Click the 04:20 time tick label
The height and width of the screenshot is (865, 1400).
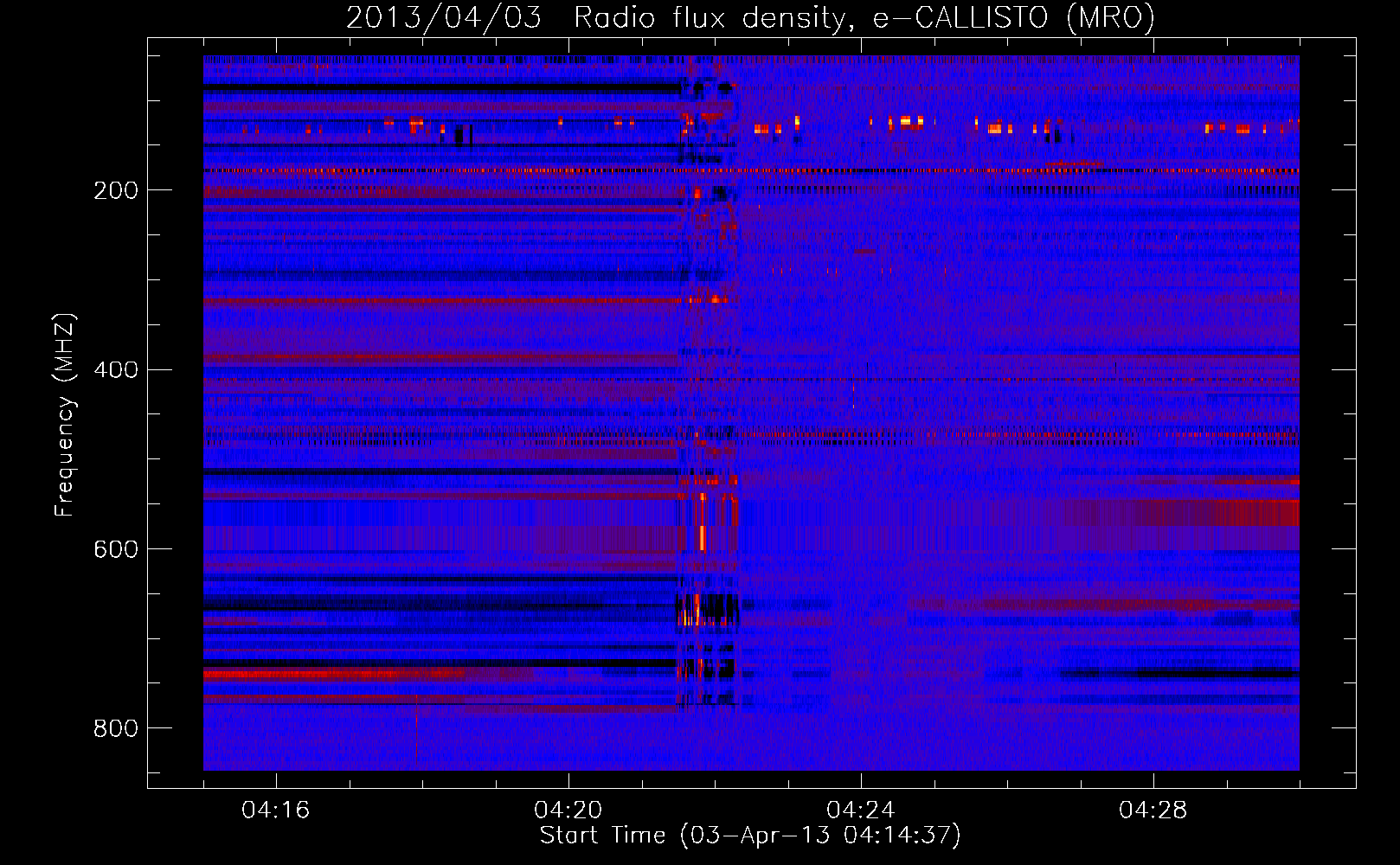click(x=568, y=811)
